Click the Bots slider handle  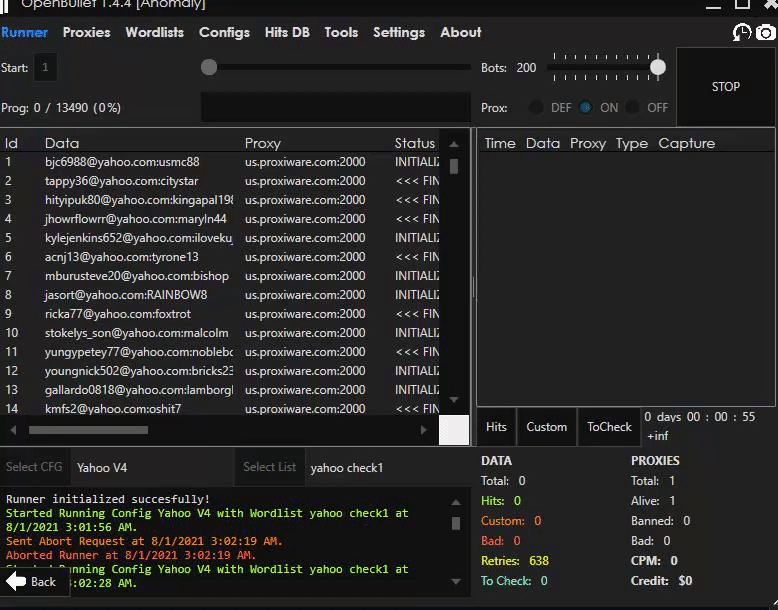[x=658, y=67]
